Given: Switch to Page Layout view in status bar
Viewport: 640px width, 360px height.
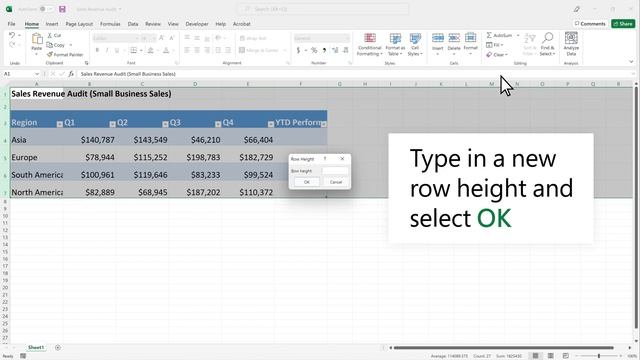Looking at the screenshot, I should click(550, 356).
